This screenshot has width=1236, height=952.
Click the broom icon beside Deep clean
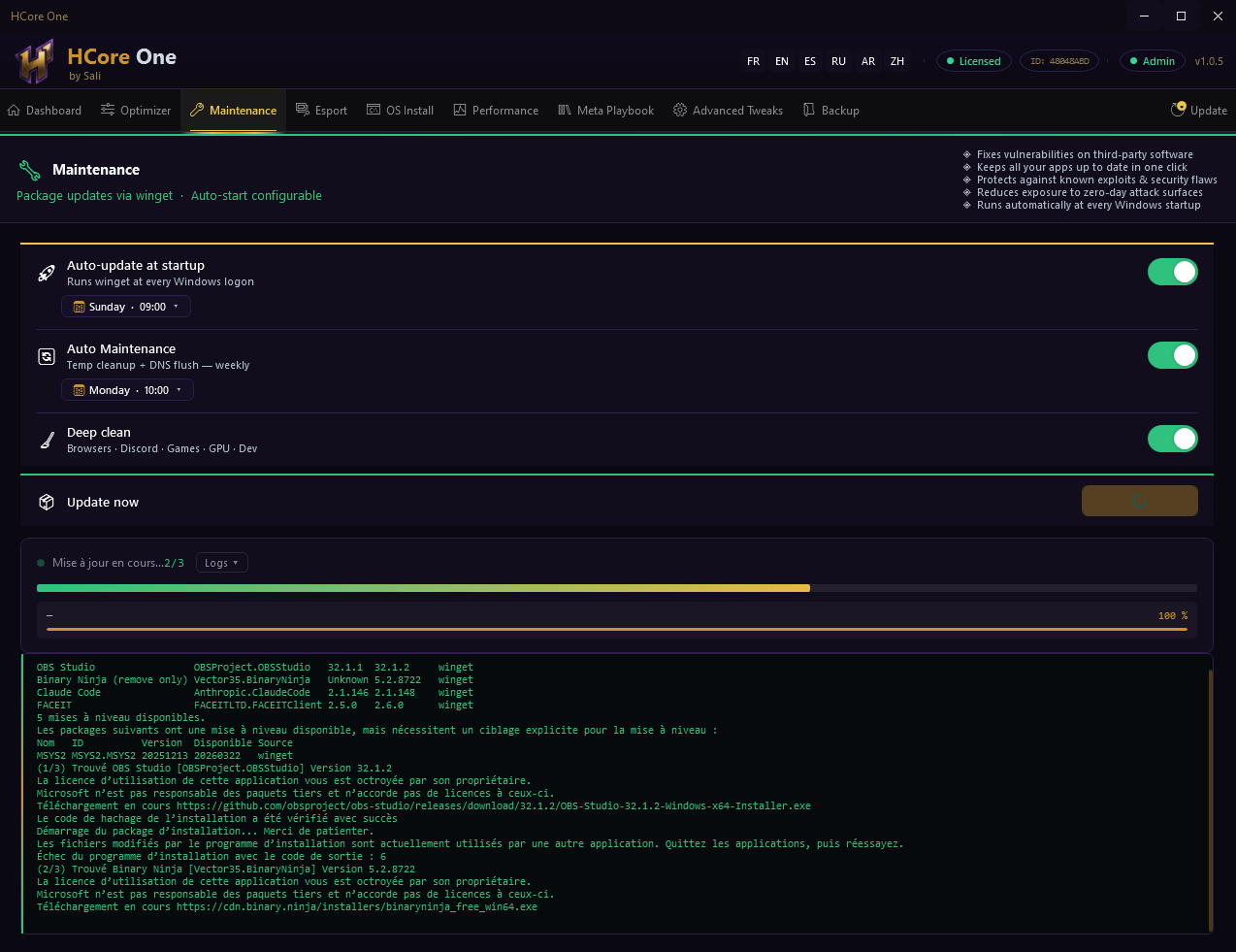click(x=47, y=440)
